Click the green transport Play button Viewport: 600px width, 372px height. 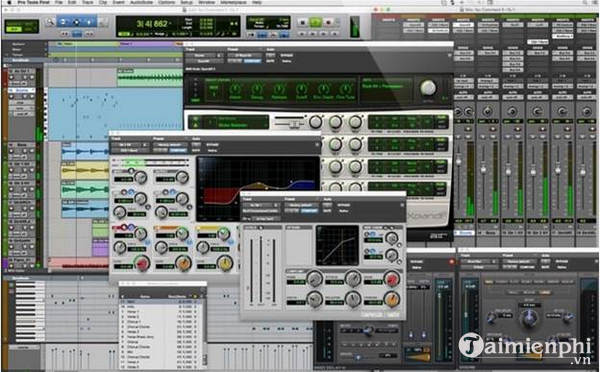[x=315, y=23]
